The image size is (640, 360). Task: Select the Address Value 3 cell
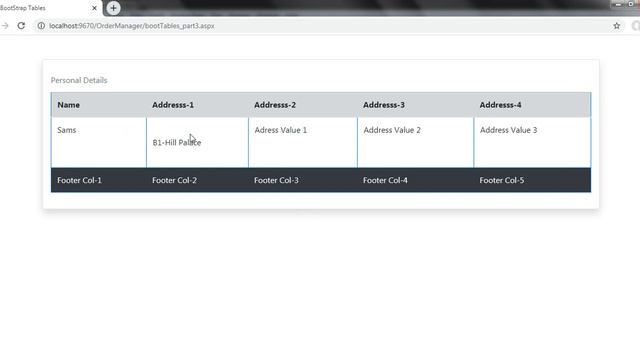(532, 142)
